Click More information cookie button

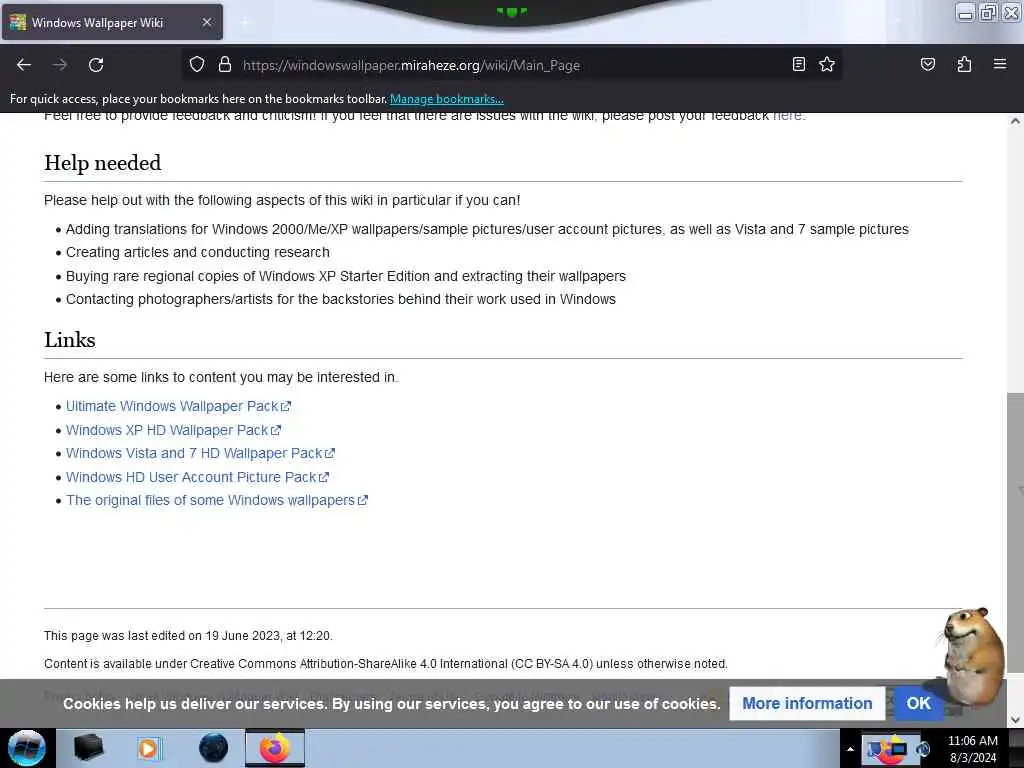pyautogui.click(x=807, y=703)
